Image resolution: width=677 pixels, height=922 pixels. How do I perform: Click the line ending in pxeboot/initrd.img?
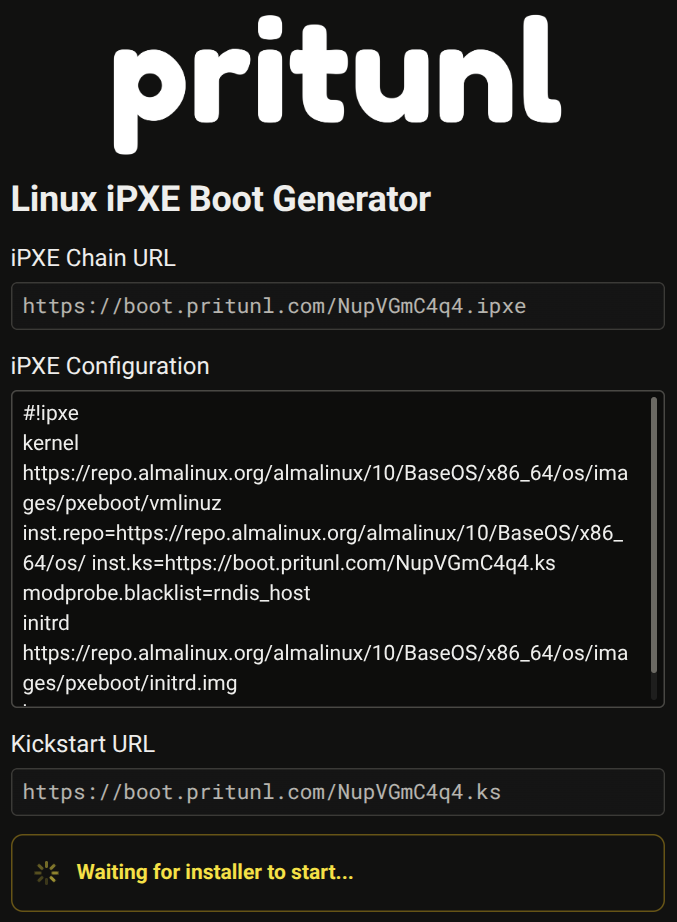(x=130, y=683)
